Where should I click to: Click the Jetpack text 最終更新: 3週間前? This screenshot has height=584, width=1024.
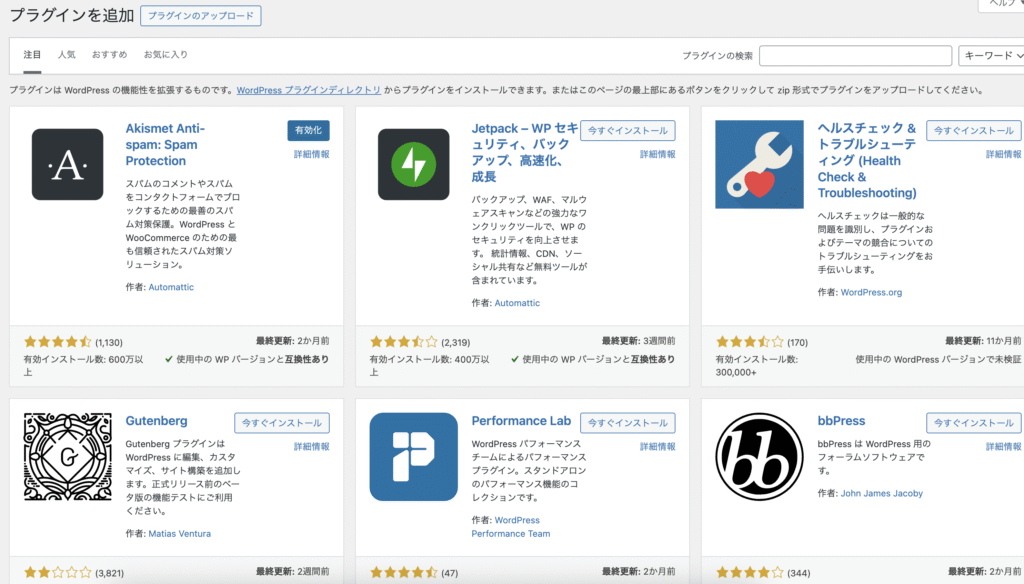click(x=639, y=341)
